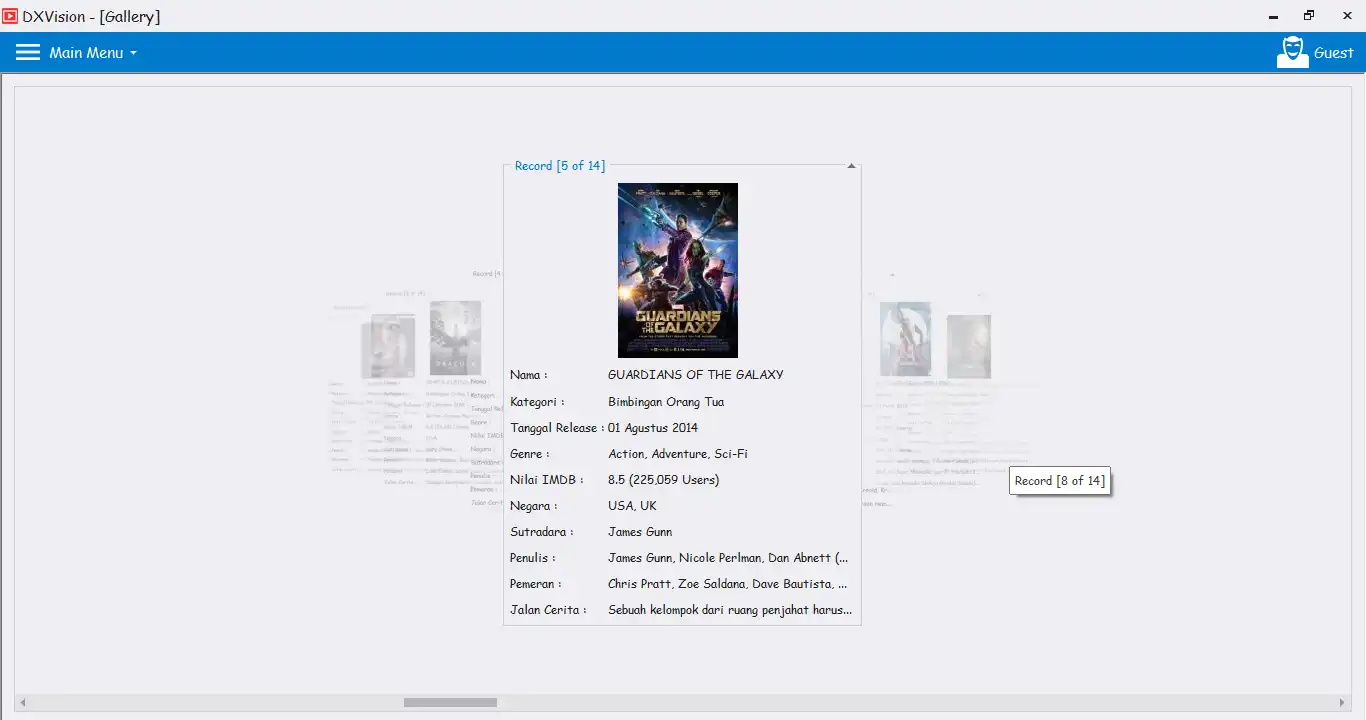Click the synopsis text 'Sebuah kelompok dari ruang'
Image resolution: width=1366 pixels, height=720 pixels.
(x=730, y=610)
